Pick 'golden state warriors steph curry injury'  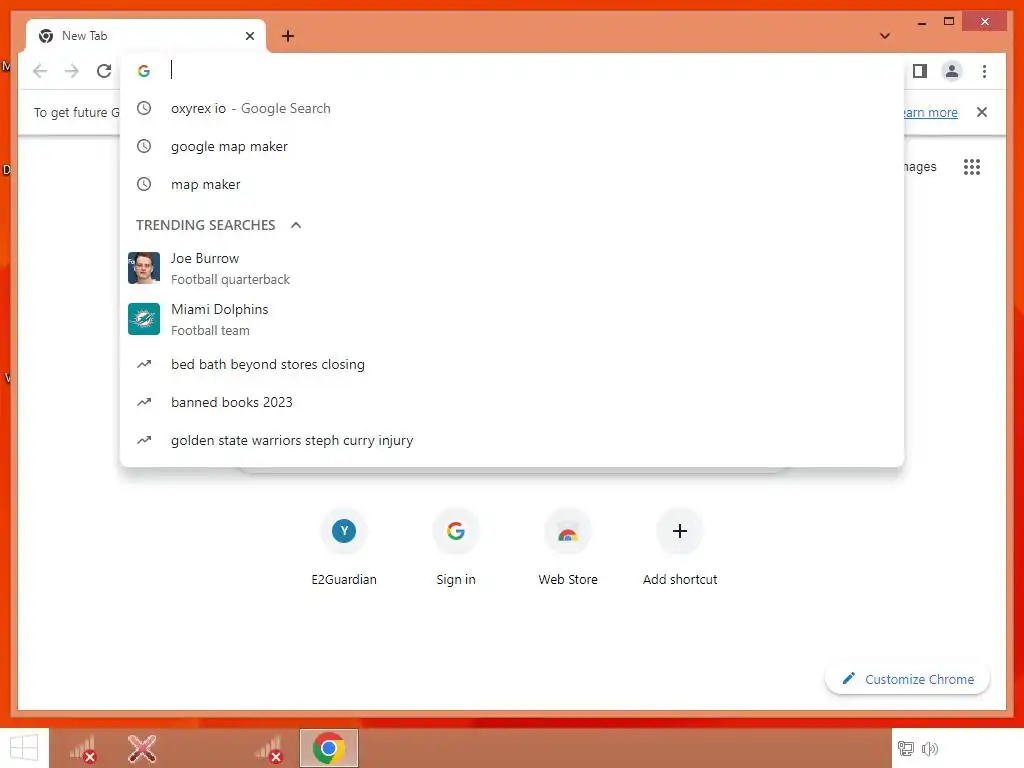coord(512,440)
